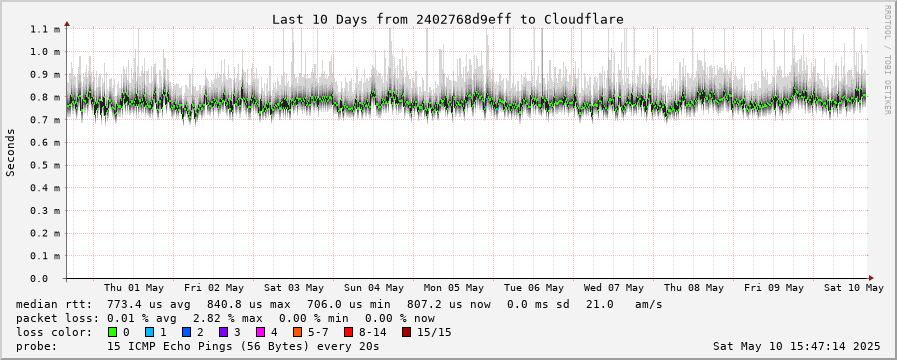Screen dimensions: 897x360
Task: Click the '0.3 m' y-axis value
Action: (x=45, y=211)
